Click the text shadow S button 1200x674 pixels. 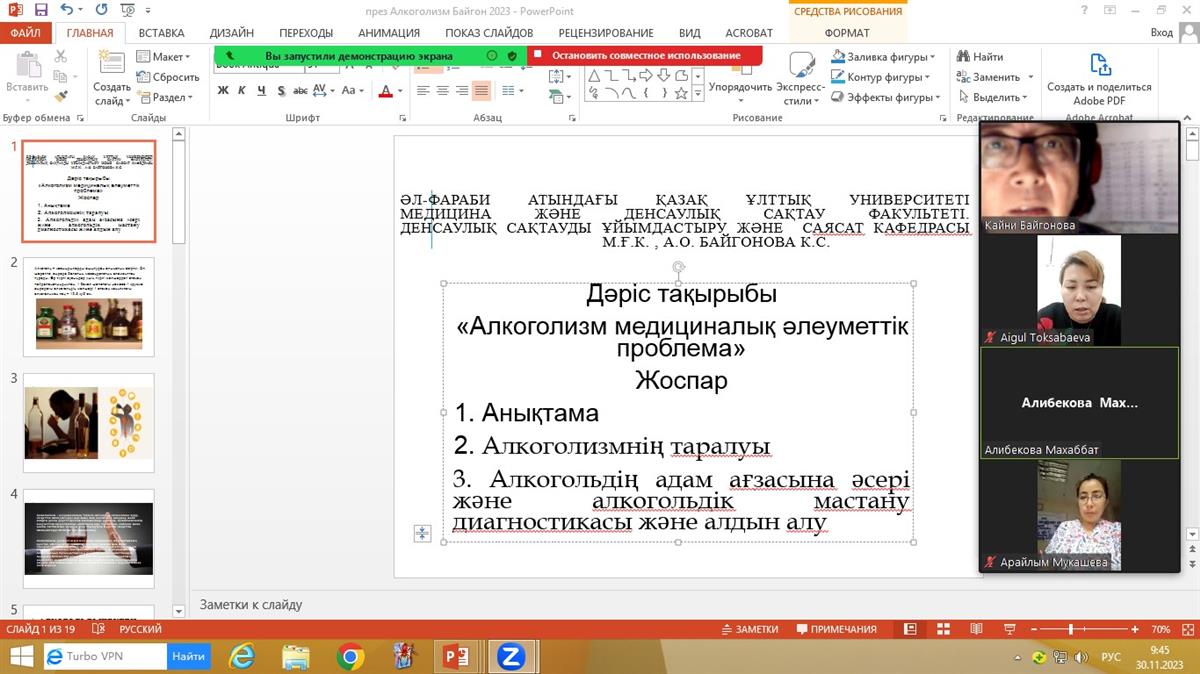(281, 91)
